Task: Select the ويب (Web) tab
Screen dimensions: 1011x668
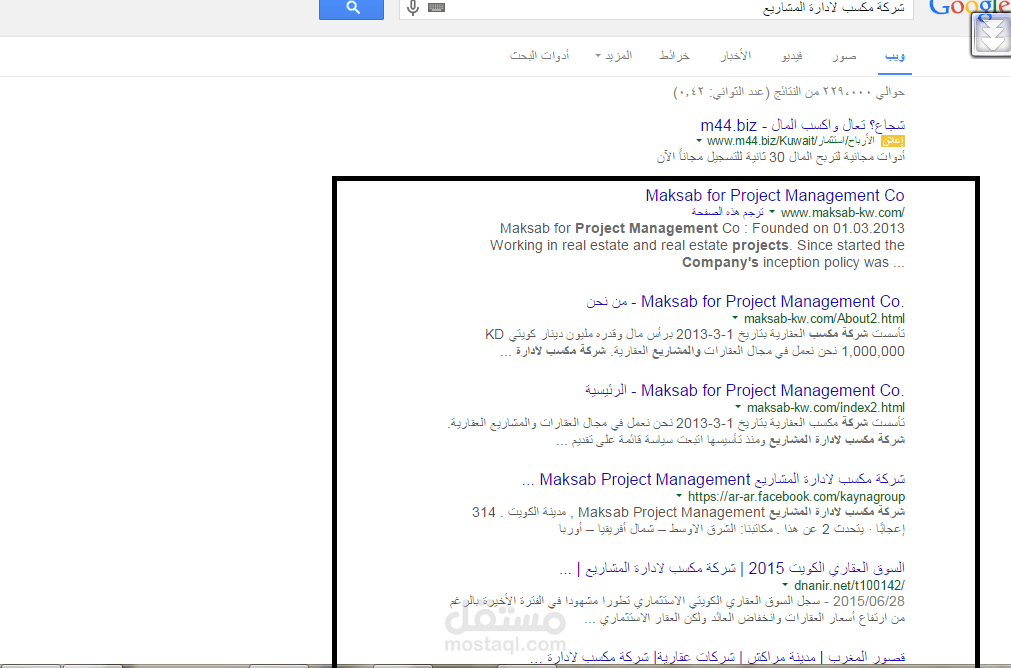Action: click(x=895, y=56)
